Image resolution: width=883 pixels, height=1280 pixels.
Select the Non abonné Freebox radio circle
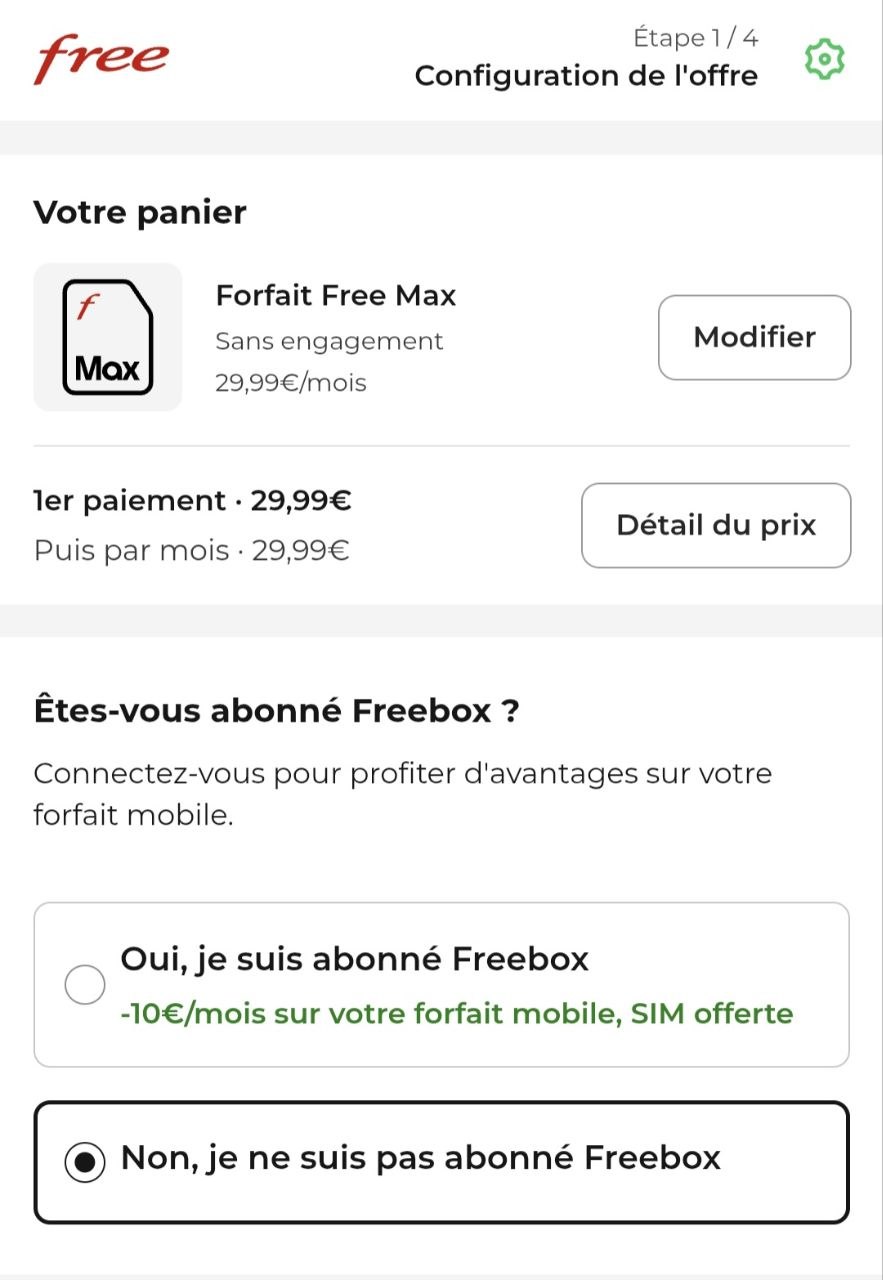[x=85, y=1161]
